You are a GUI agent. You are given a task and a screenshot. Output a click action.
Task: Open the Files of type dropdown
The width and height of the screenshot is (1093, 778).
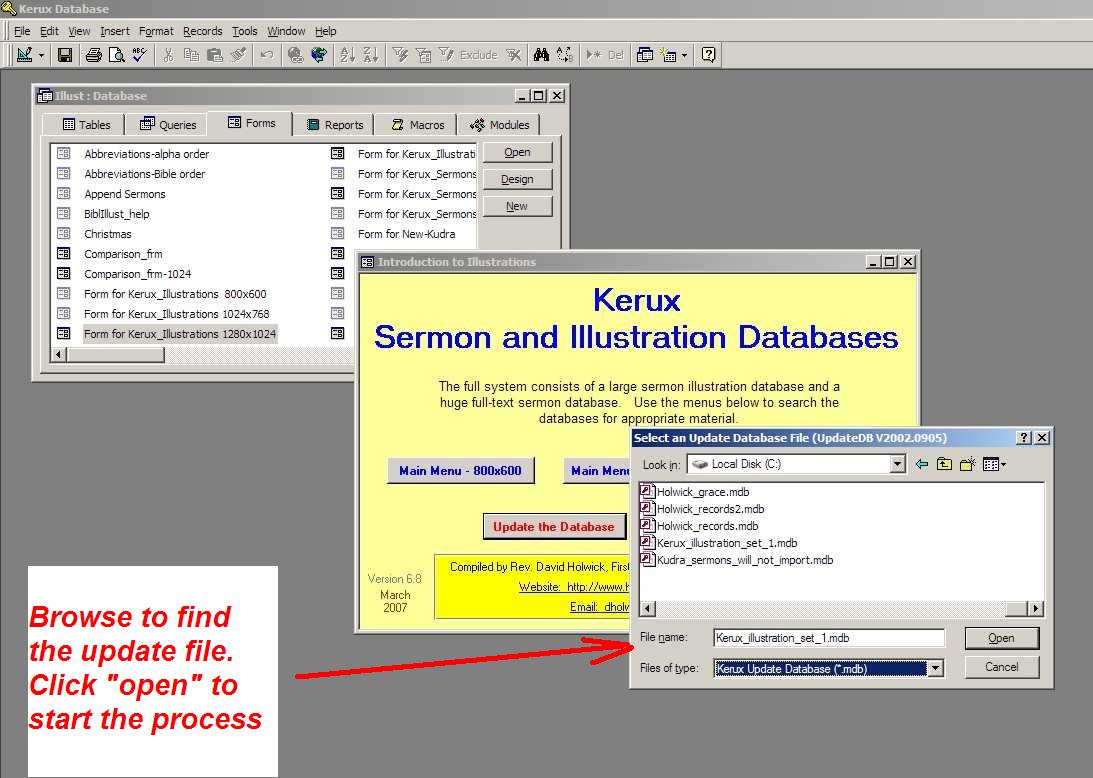pyautogui.click(x=935, y=669)
